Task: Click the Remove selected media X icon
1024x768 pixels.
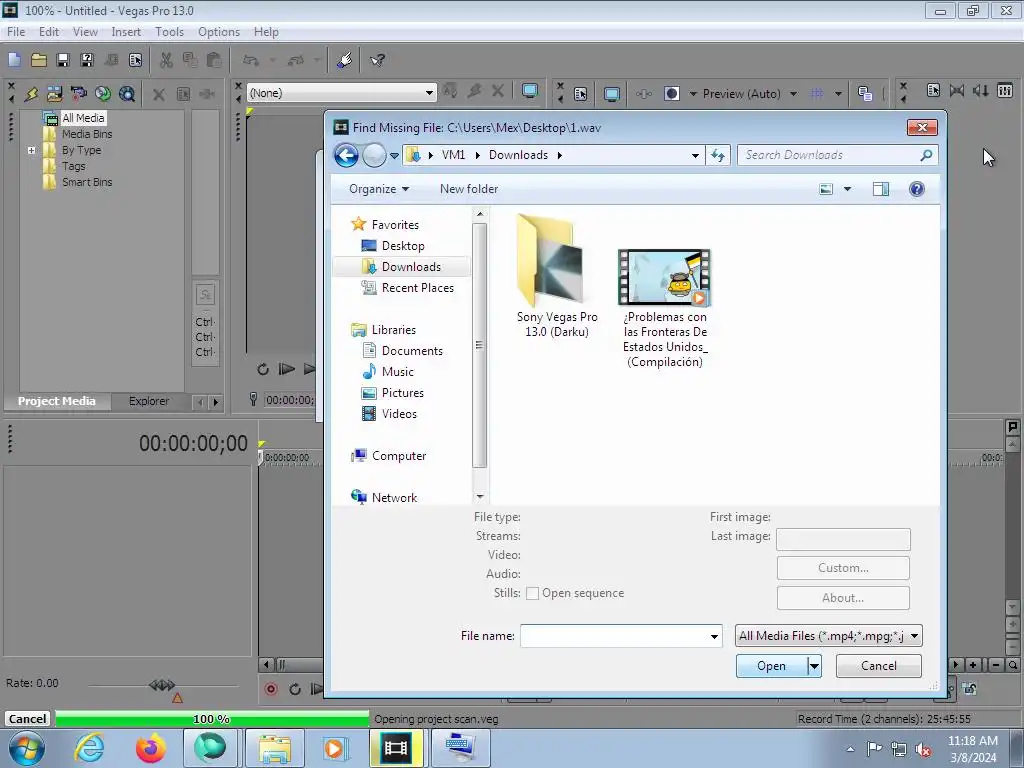Action: (159, 94)
